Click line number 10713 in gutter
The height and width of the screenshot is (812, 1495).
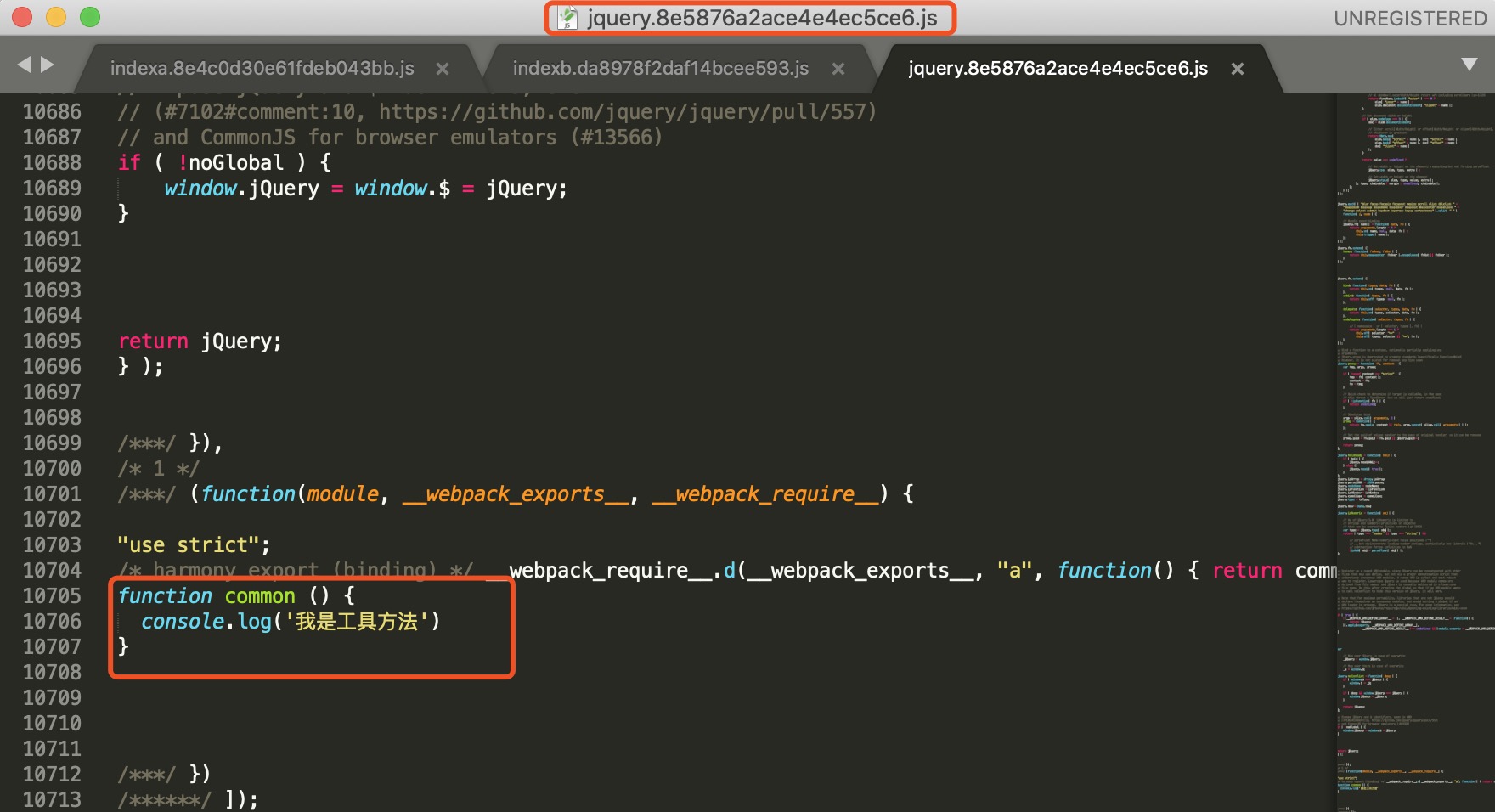click(52, 799)
